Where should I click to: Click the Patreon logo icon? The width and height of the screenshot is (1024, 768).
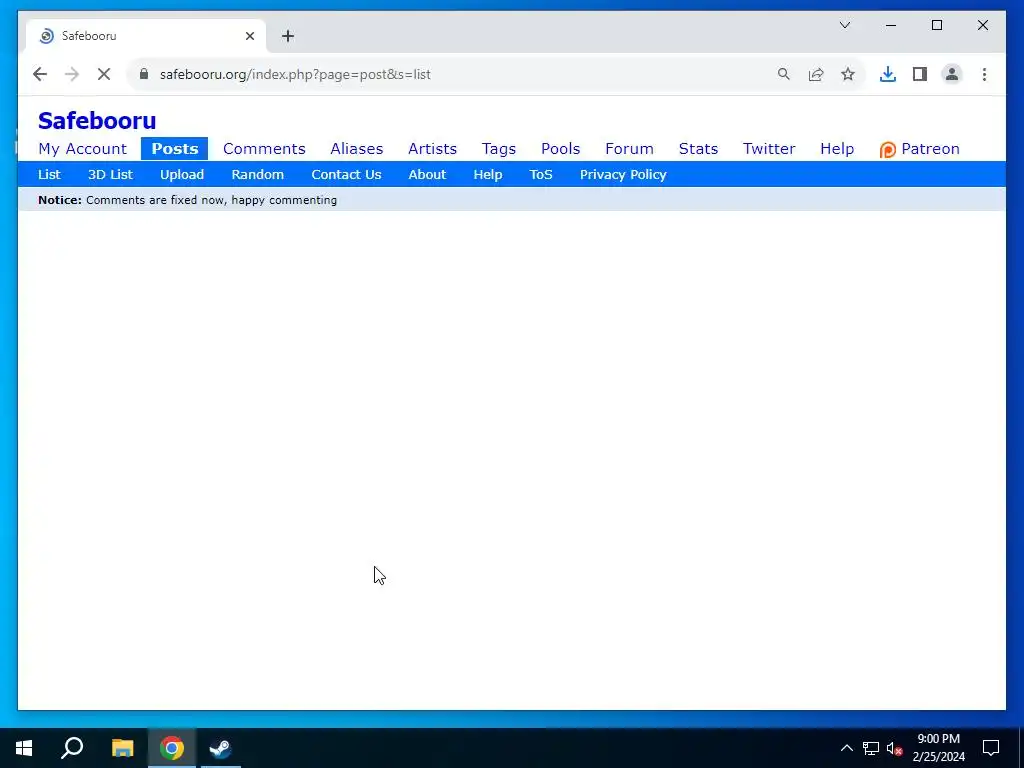point(888,150)
